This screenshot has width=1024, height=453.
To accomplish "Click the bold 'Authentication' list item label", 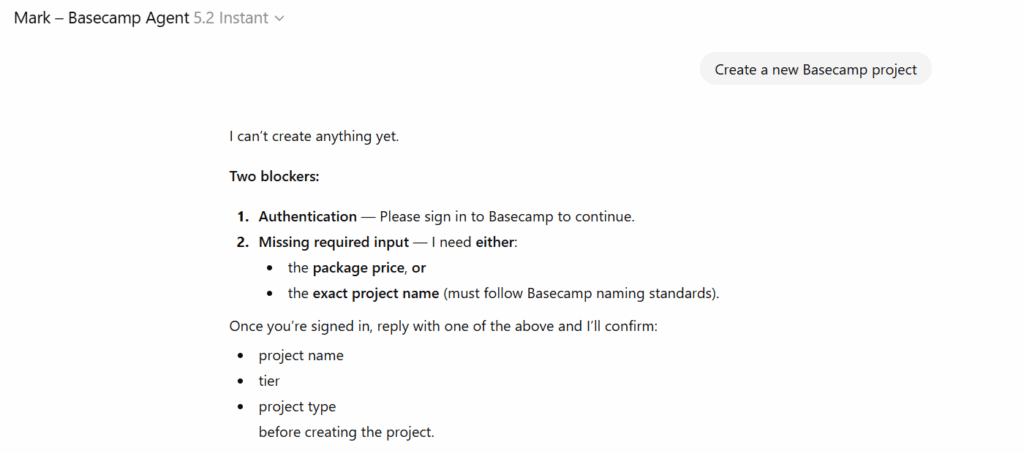I will (x=307, y=216).
